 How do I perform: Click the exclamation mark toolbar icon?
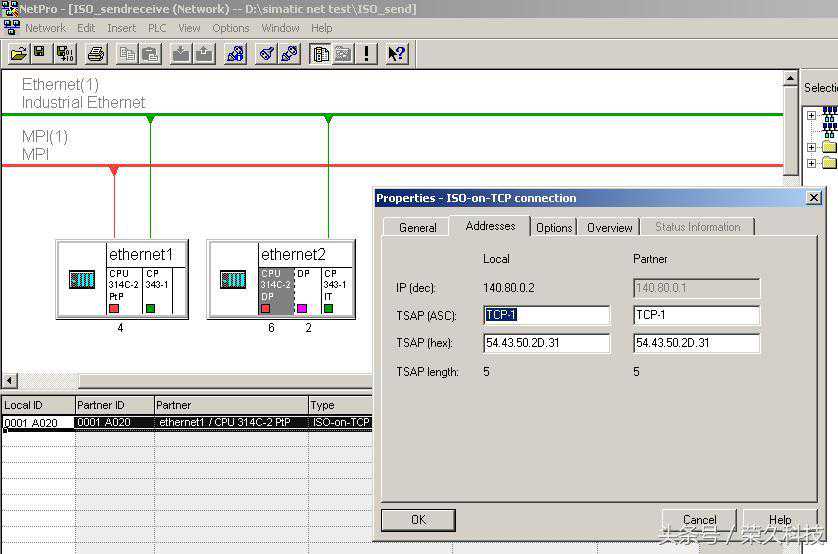pyautogui.click(x=367, y=54)
